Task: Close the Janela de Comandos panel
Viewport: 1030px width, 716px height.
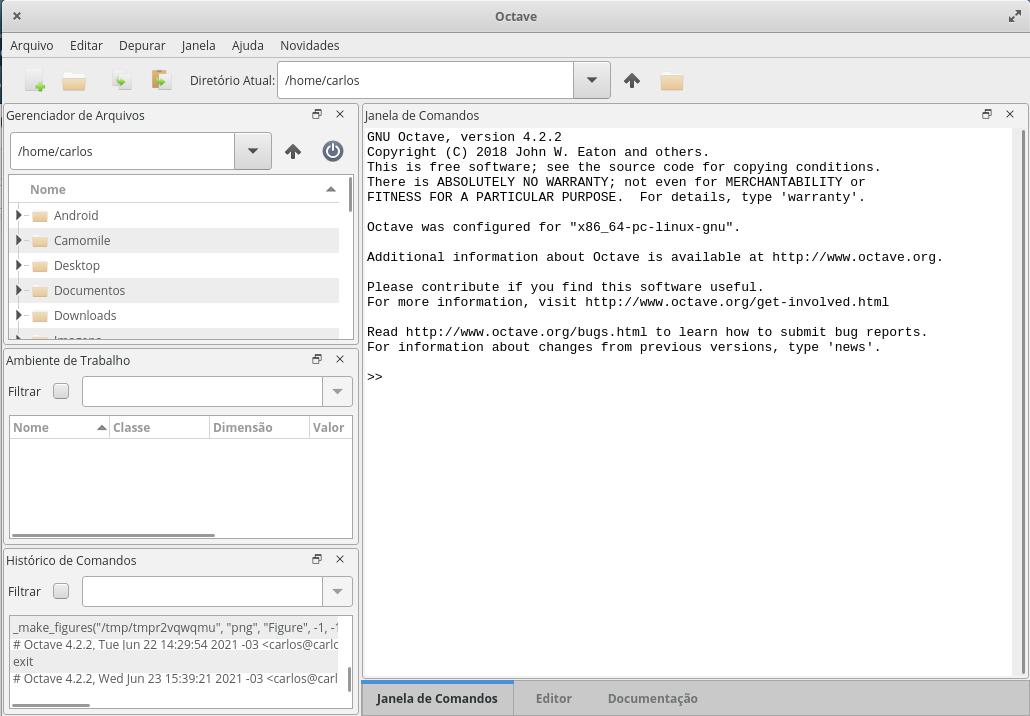Action: click(1010, 114)
